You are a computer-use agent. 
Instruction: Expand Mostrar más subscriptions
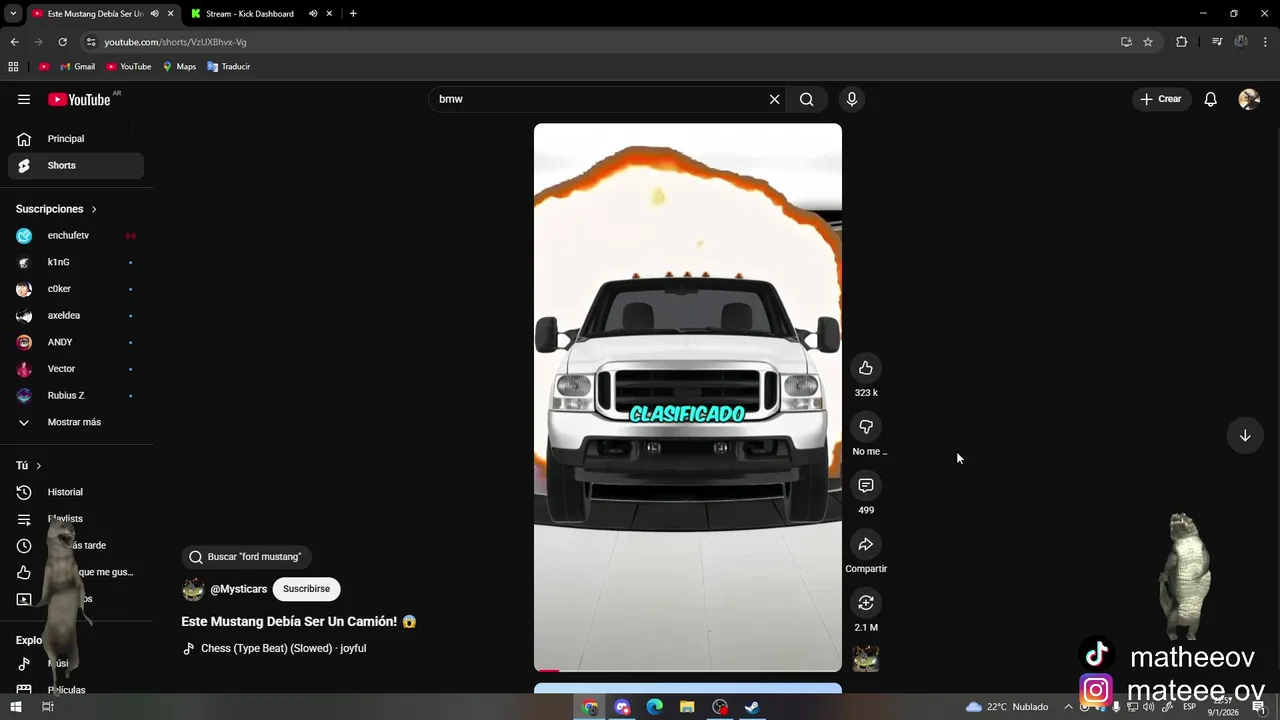76,422
